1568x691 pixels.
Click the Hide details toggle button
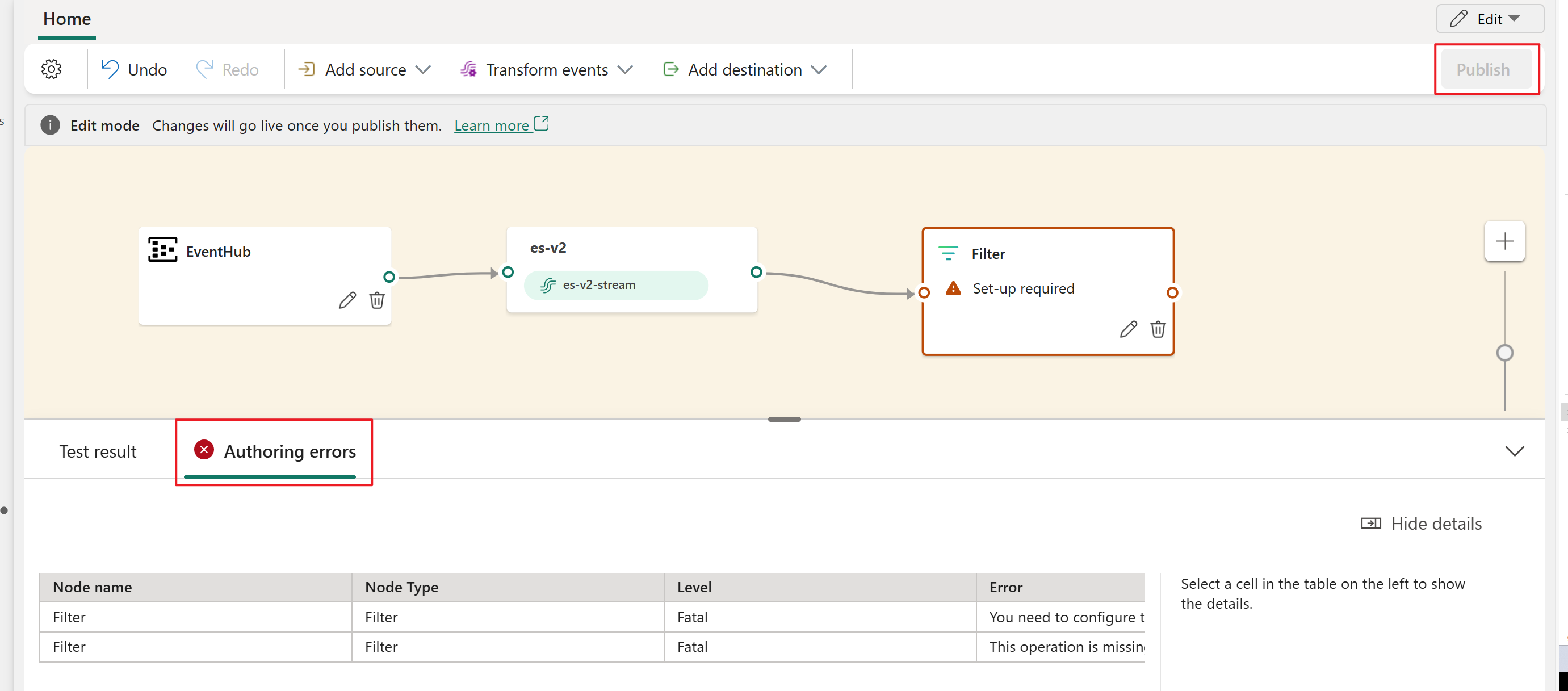point(1421,522)
